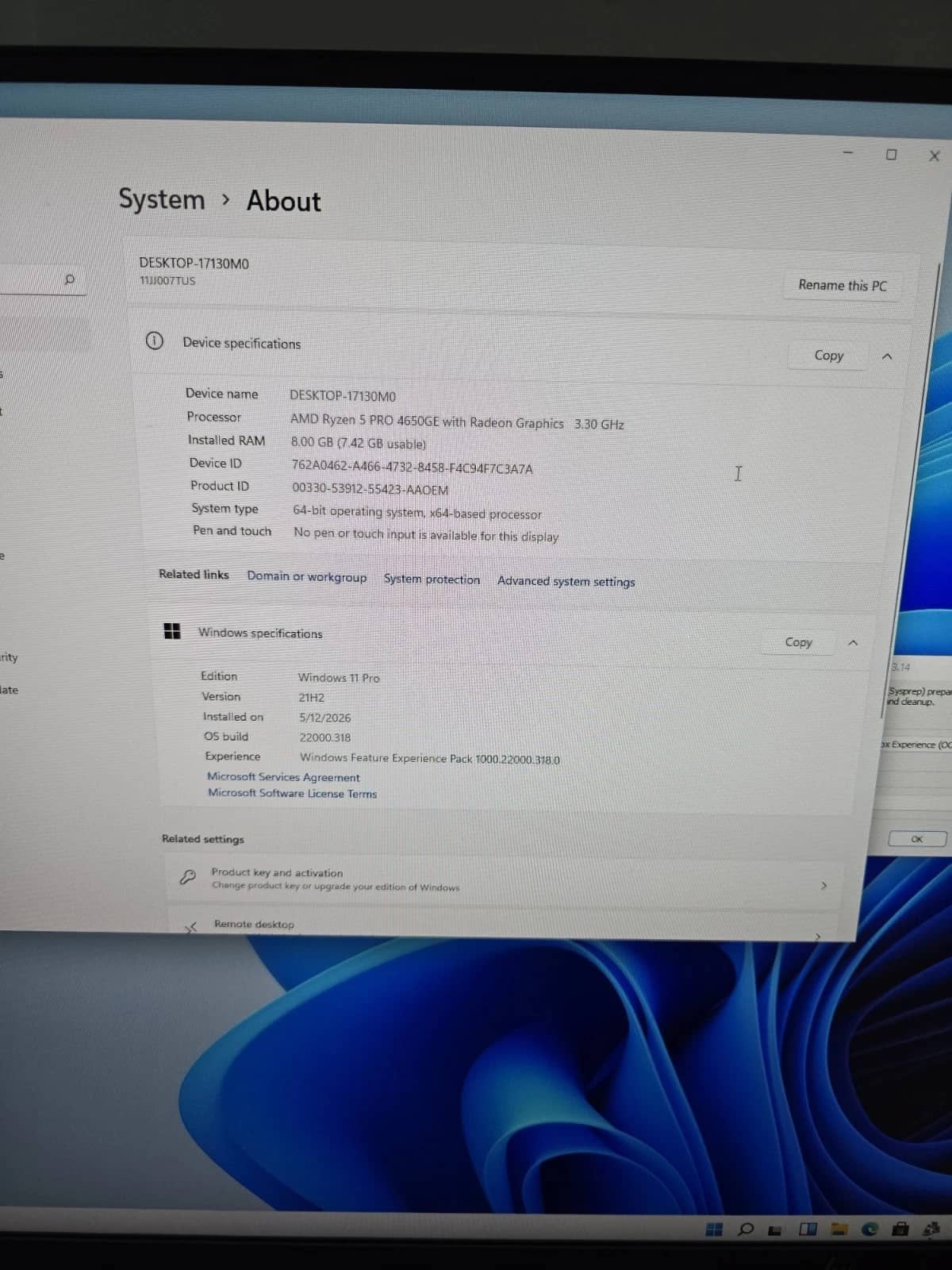Screen dimensions: 952x1270
Task: Open Microsoft Services Agreement link
Action: click(283, 777)
